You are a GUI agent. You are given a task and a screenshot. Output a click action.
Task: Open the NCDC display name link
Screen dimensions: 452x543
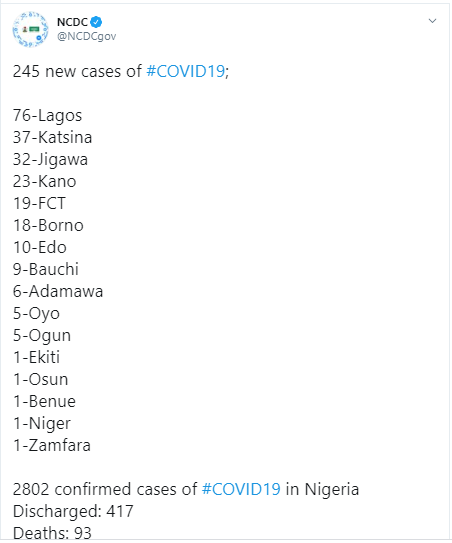point(72,22)
